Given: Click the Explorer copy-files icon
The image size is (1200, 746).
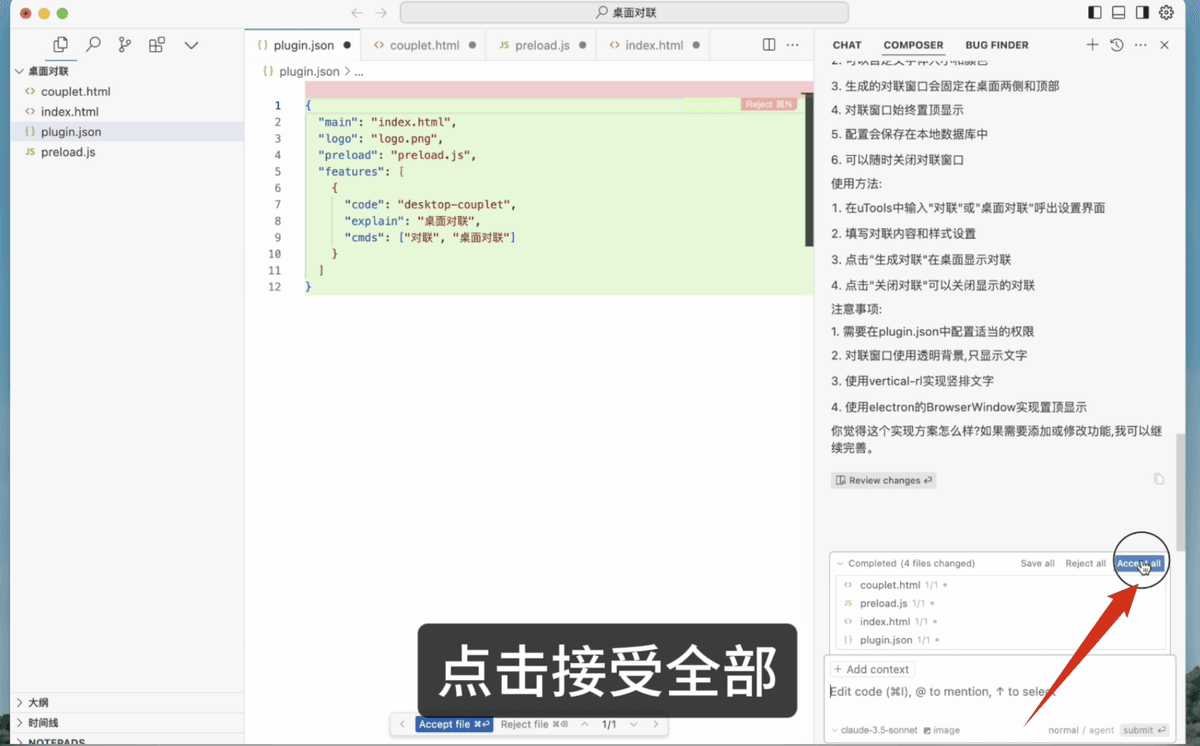Looking at the screenshot, I should pyautogui.click(x=60, y=45).
